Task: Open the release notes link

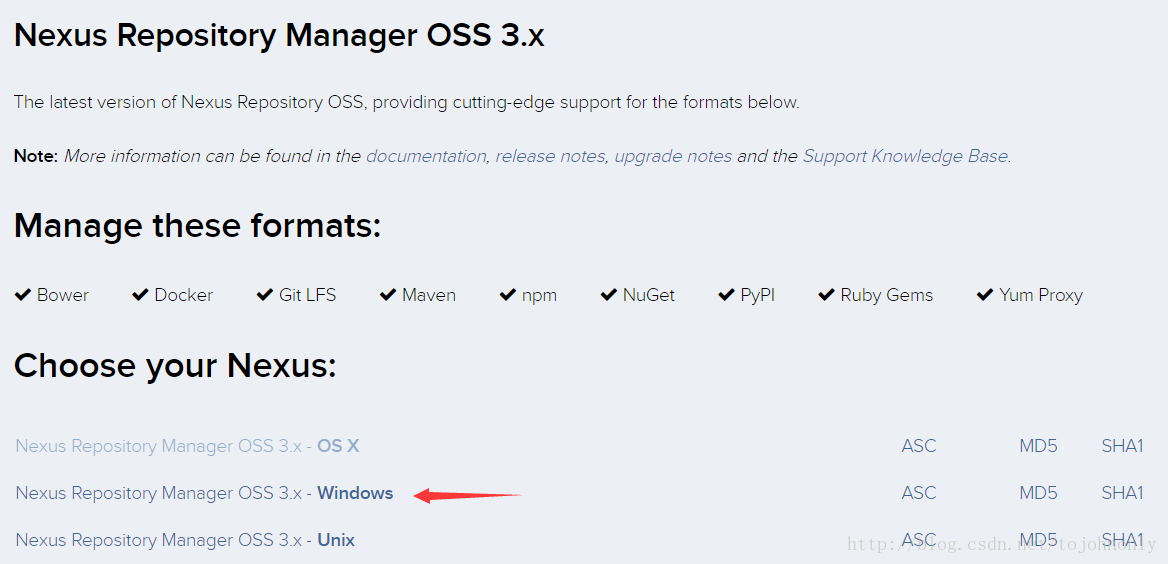Action: click(550, 156)
